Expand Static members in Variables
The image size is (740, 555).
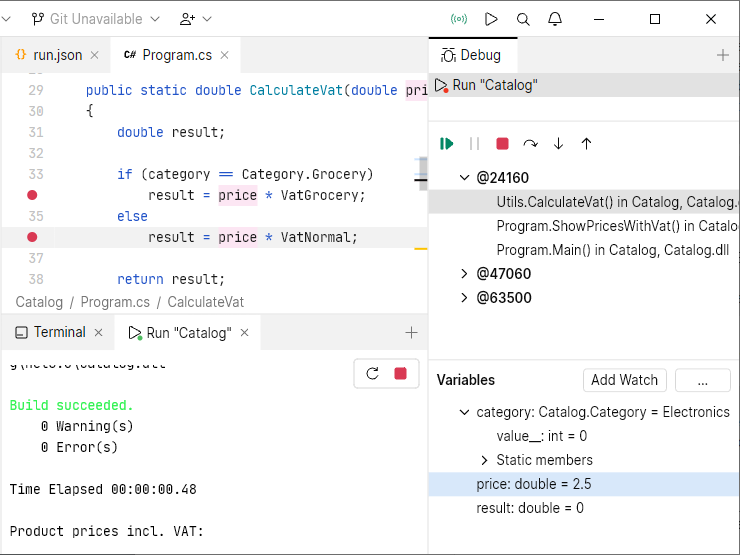pyautogui.click(x=485, y=460)
